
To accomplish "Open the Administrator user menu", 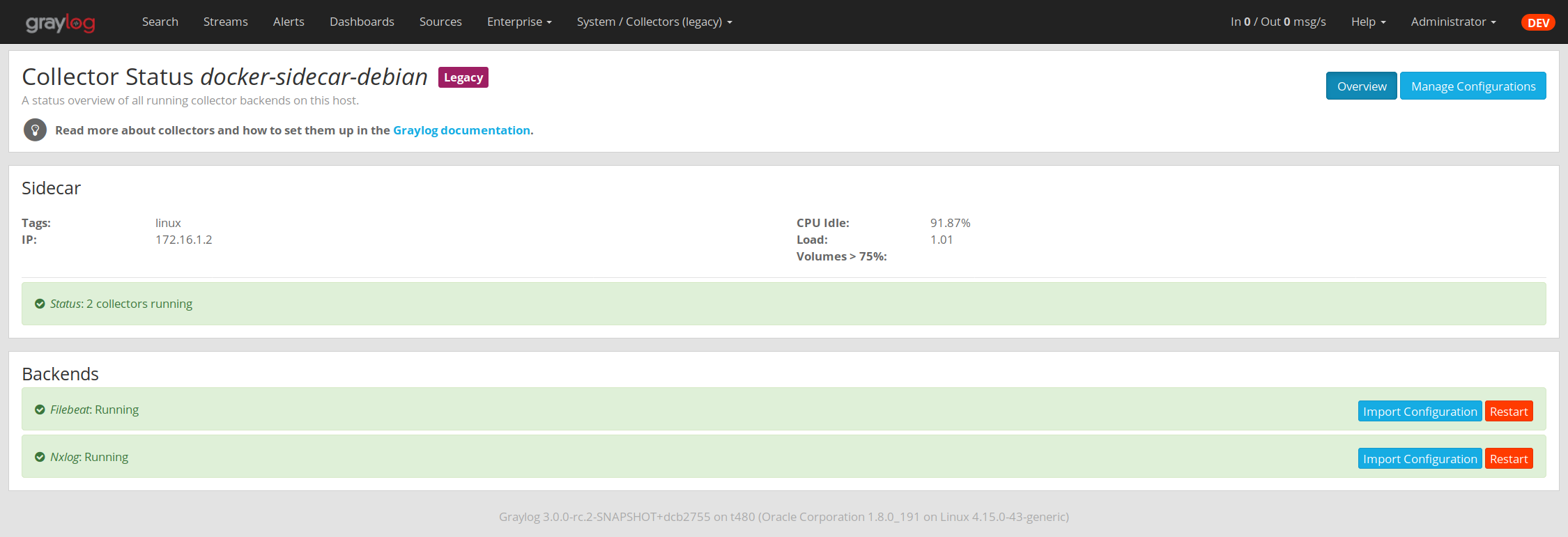I will 1453,22.
